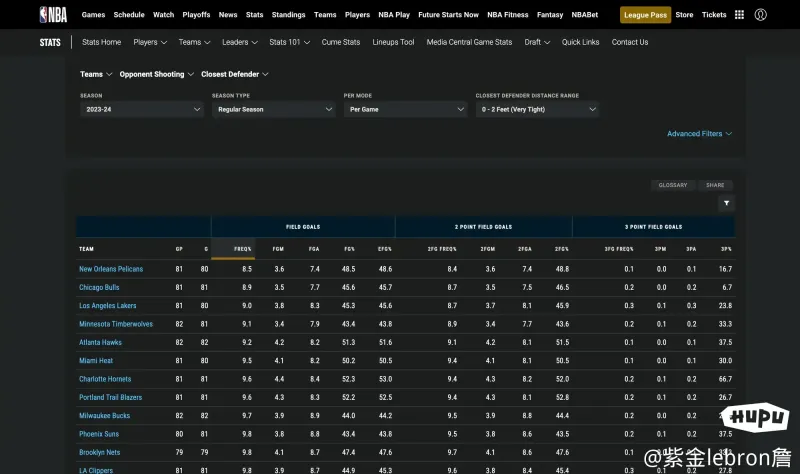Sort table by FREQ% column
The width and height of the screenshot is (800, 474).
242,249
